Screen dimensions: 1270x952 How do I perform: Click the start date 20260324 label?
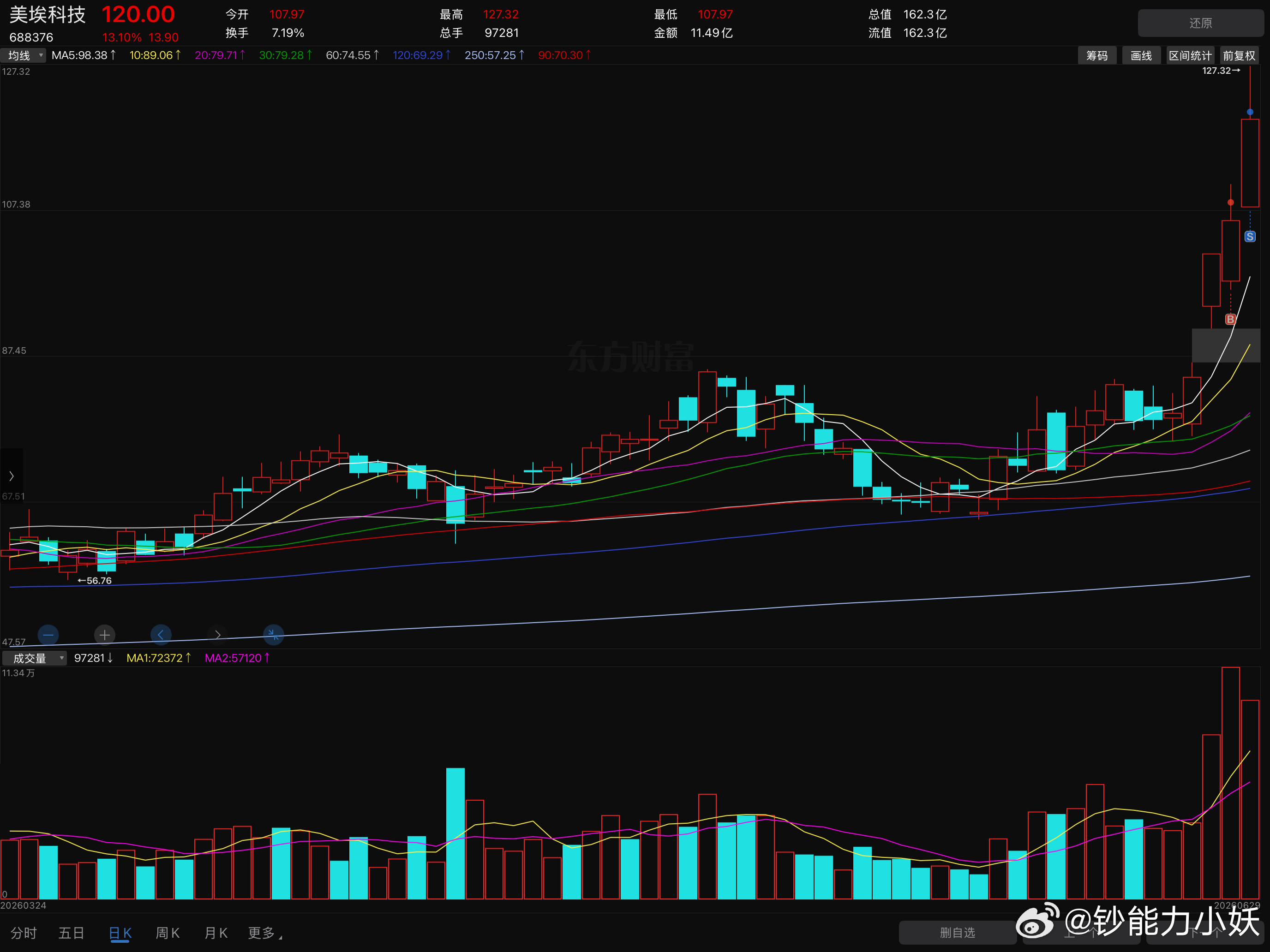pyautogui.click(x=24, y=905)
